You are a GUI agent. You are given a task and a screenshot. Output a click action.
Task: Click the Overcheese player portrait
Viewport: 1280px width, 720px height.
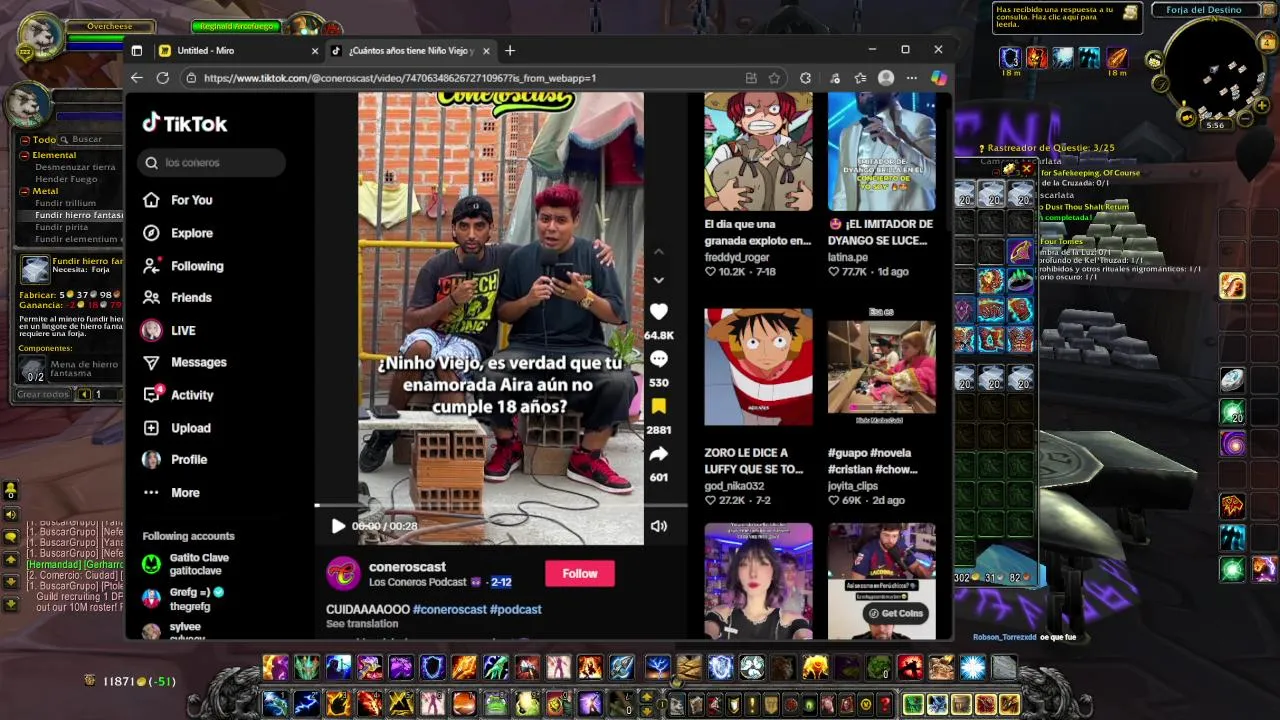(x=42, y=36)
